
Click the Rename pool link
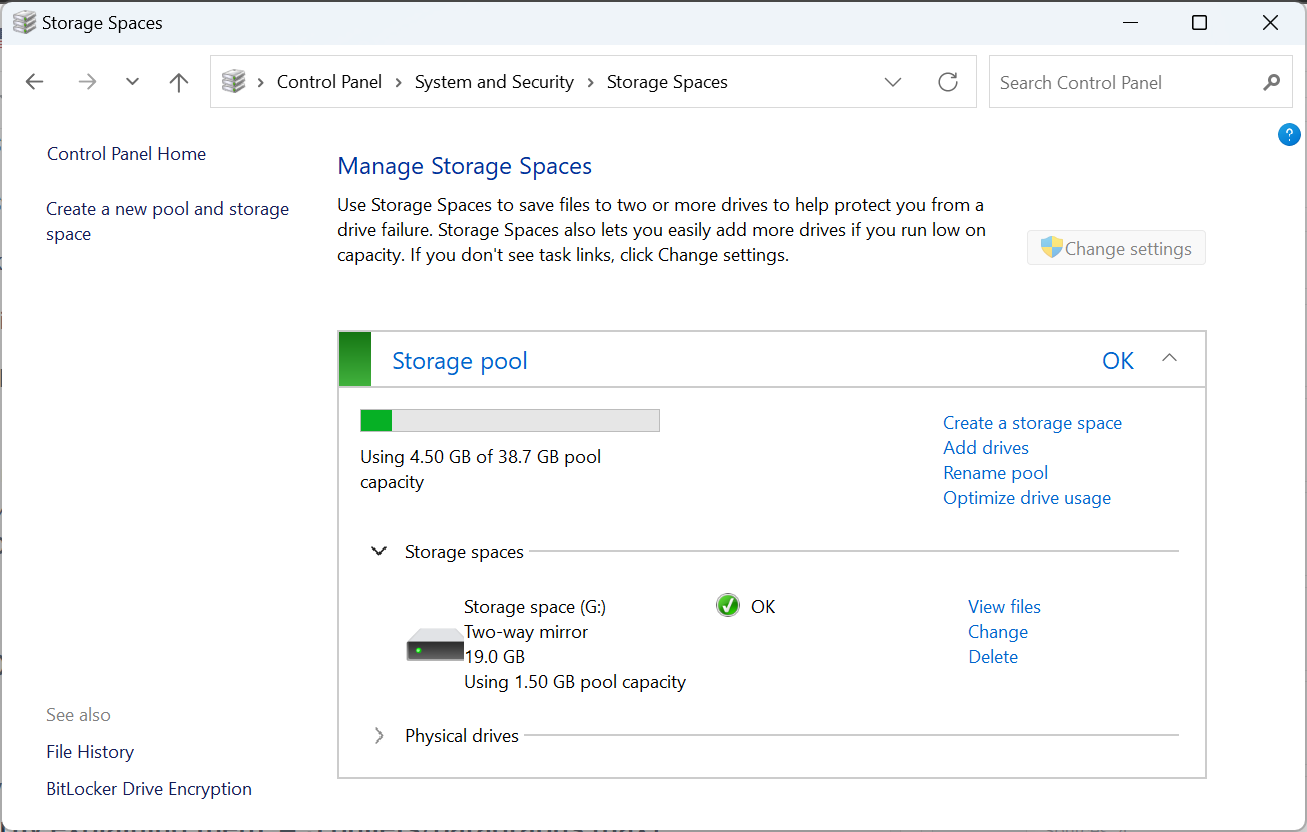click(x=995, y=472)
